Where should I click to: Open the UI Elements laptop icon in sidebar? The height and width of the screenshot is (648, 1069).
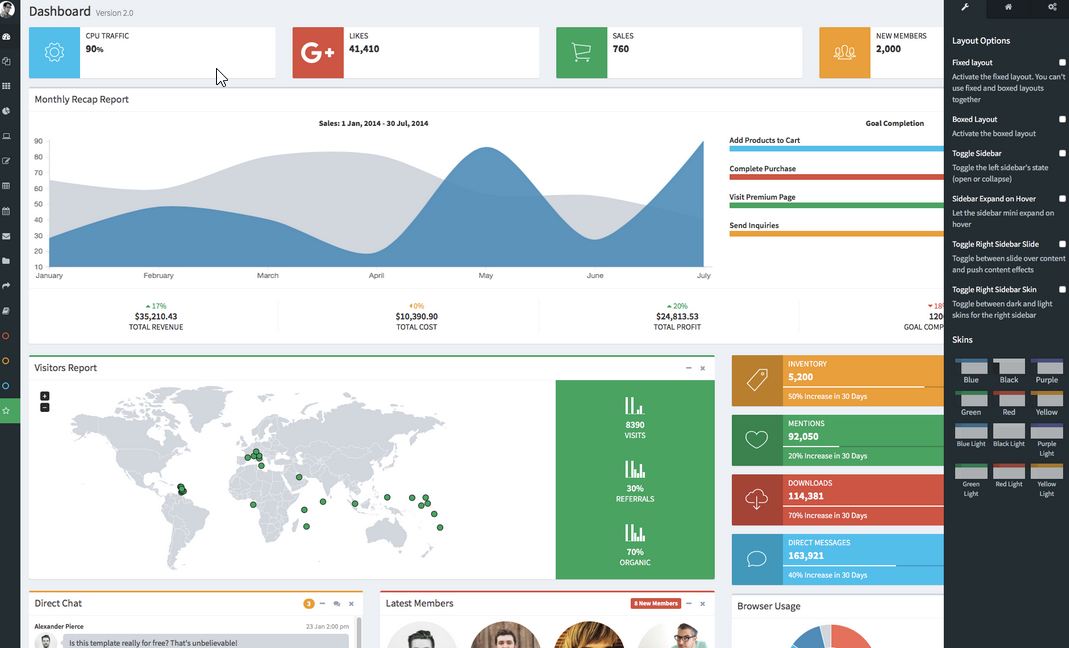tap(6, 136)
